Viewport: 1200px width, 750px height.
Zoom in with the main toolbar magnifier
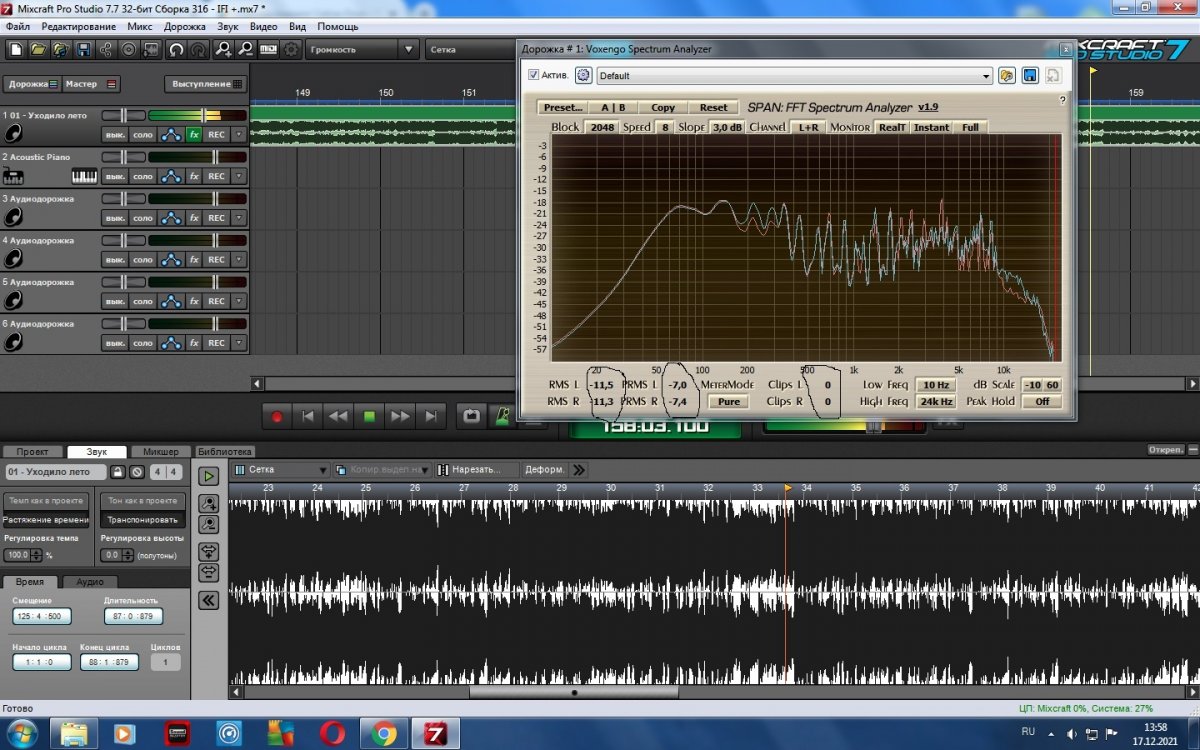coord(224,49)
